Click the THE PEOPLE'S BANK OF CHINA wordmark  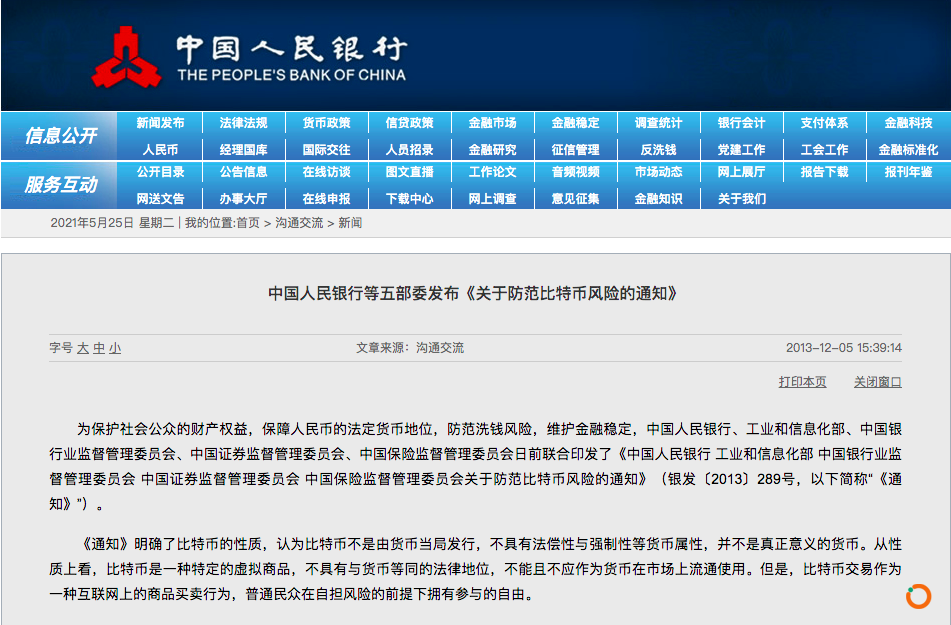[292, 75]
